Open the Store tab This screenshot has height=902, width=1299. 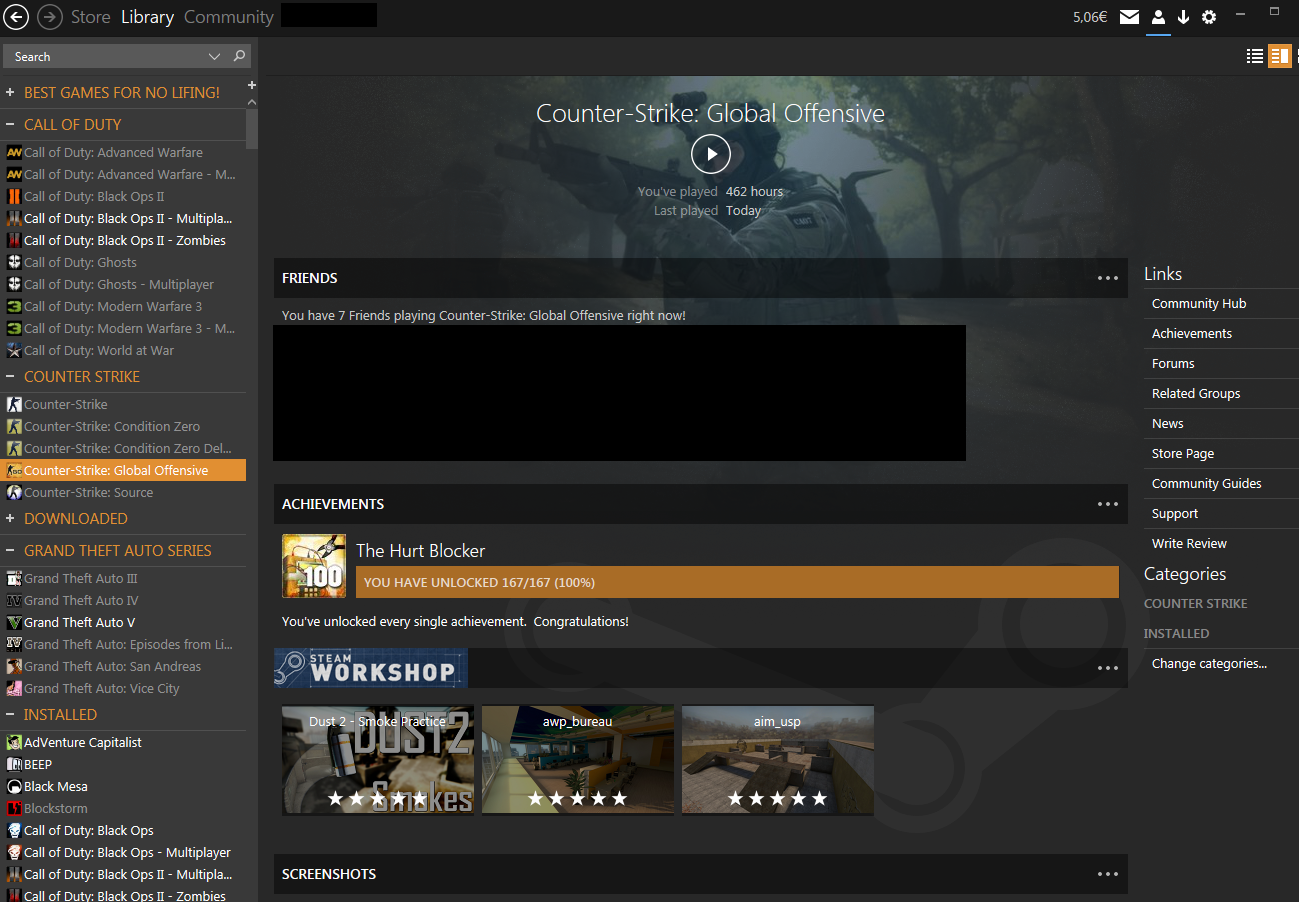(91, 17)
